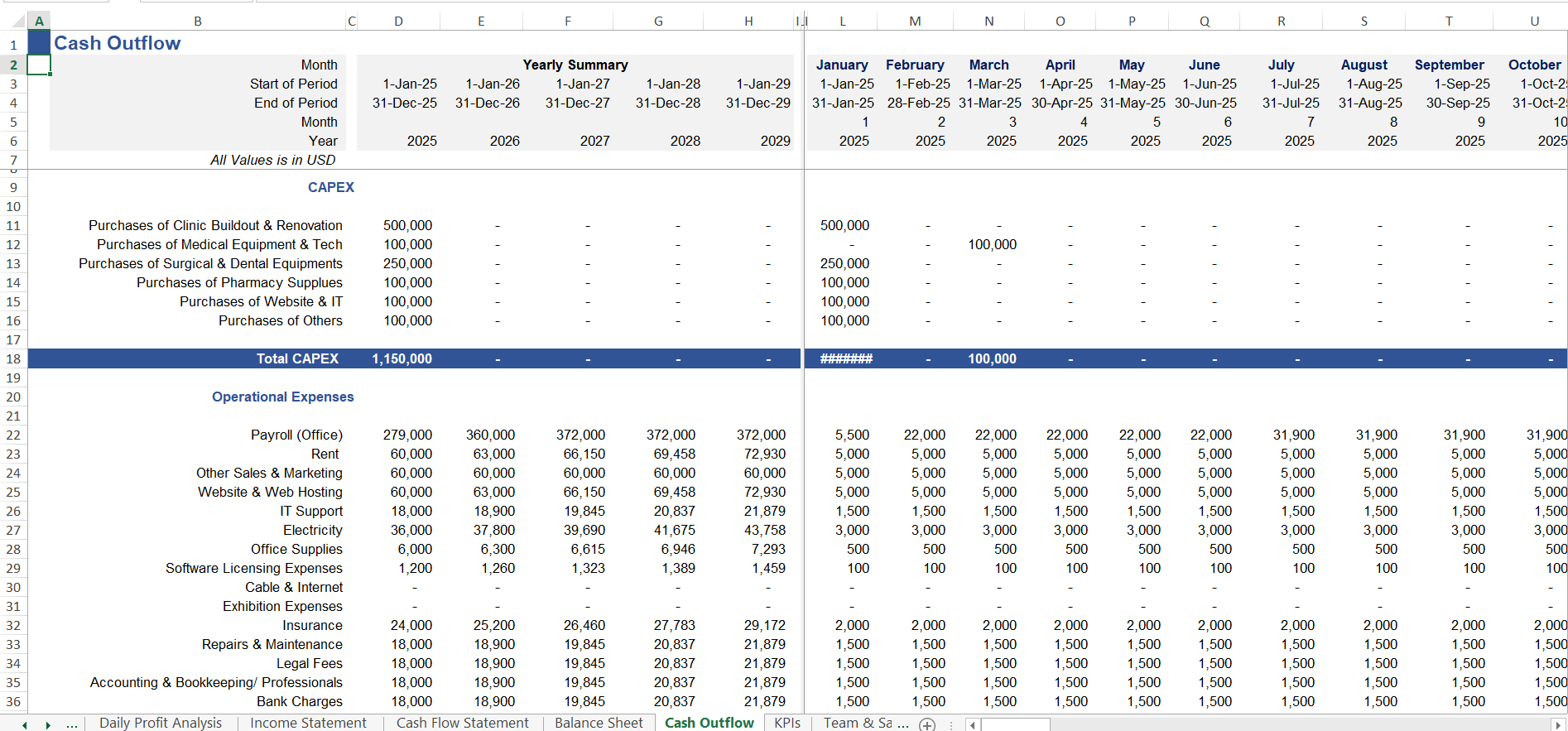Select row 22 header
Viewport: 1568px width, 731px height.
[13, 435]
